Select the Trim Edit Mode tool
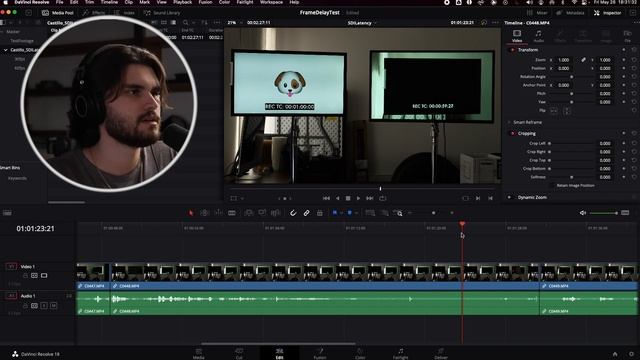The width and height of the screenshot is (640, 360). click(204, 213)
